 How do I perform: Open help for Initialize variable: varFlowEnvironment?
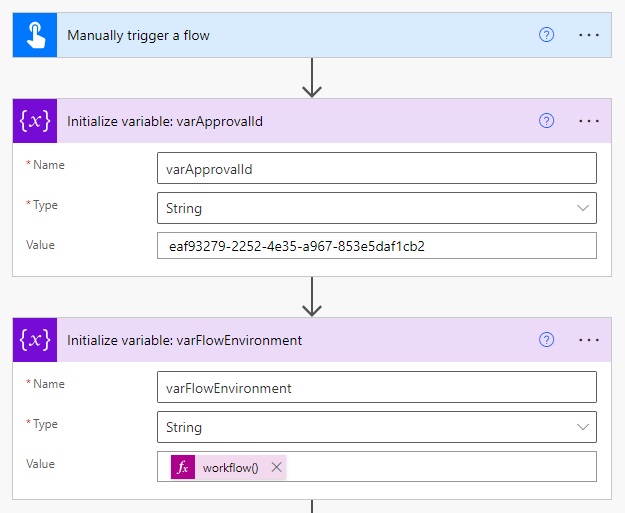click(x=546, y=340)
